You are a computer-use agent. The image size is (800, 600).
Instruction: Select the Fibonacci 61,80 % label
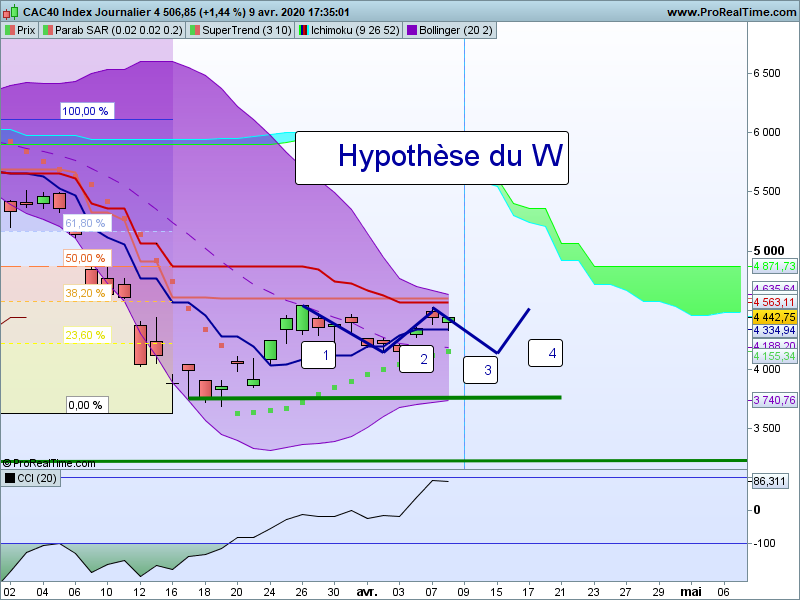click(85, 223)
